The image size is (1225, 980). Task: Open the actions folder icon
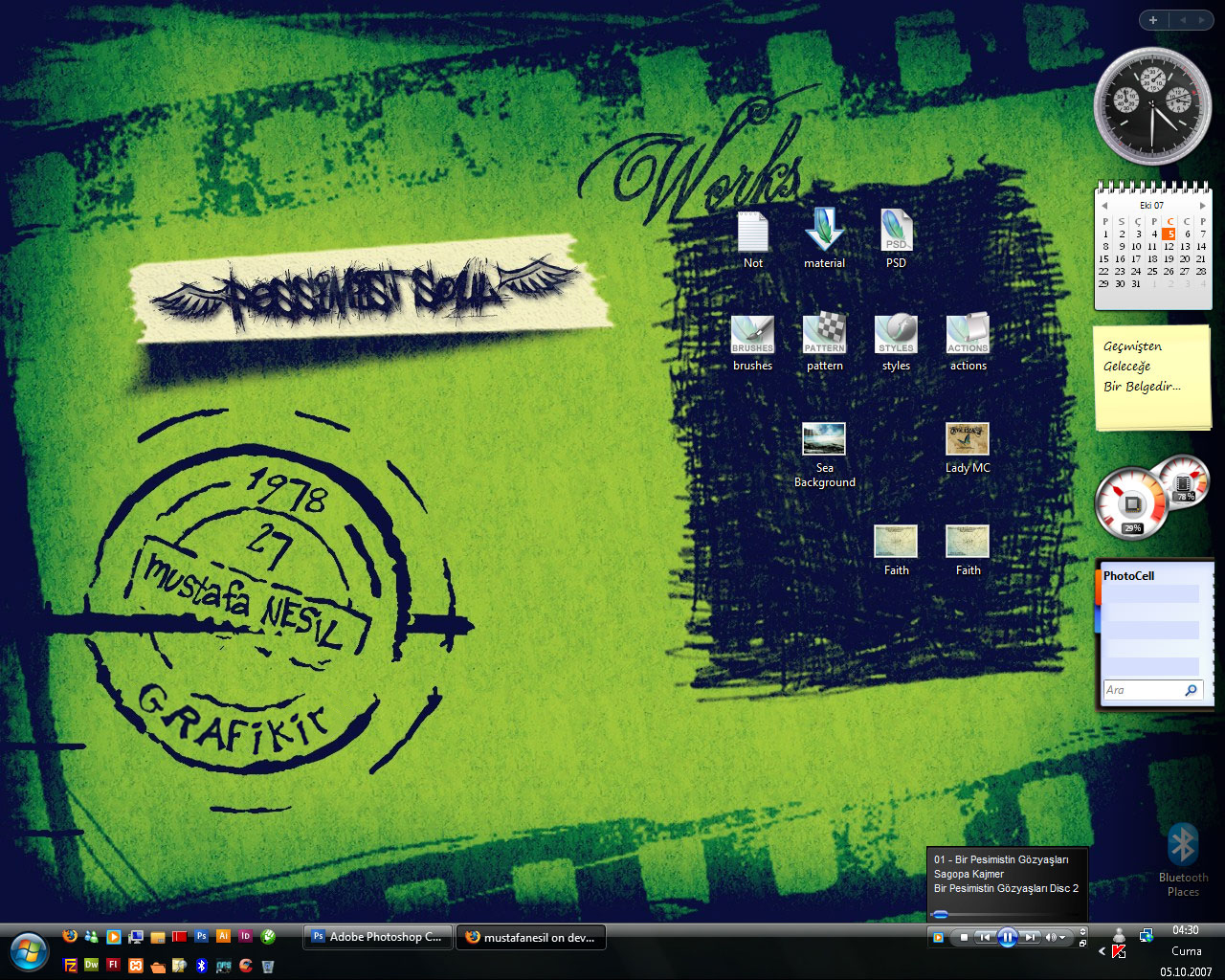(x=968, y=344)
